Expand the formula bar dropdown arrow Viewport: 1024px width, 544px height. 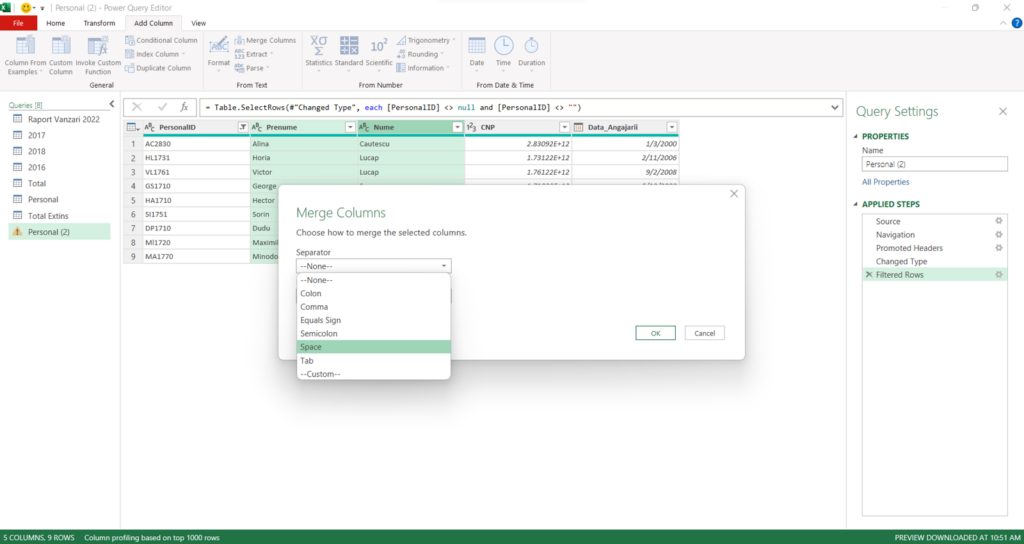coord(835,107)
